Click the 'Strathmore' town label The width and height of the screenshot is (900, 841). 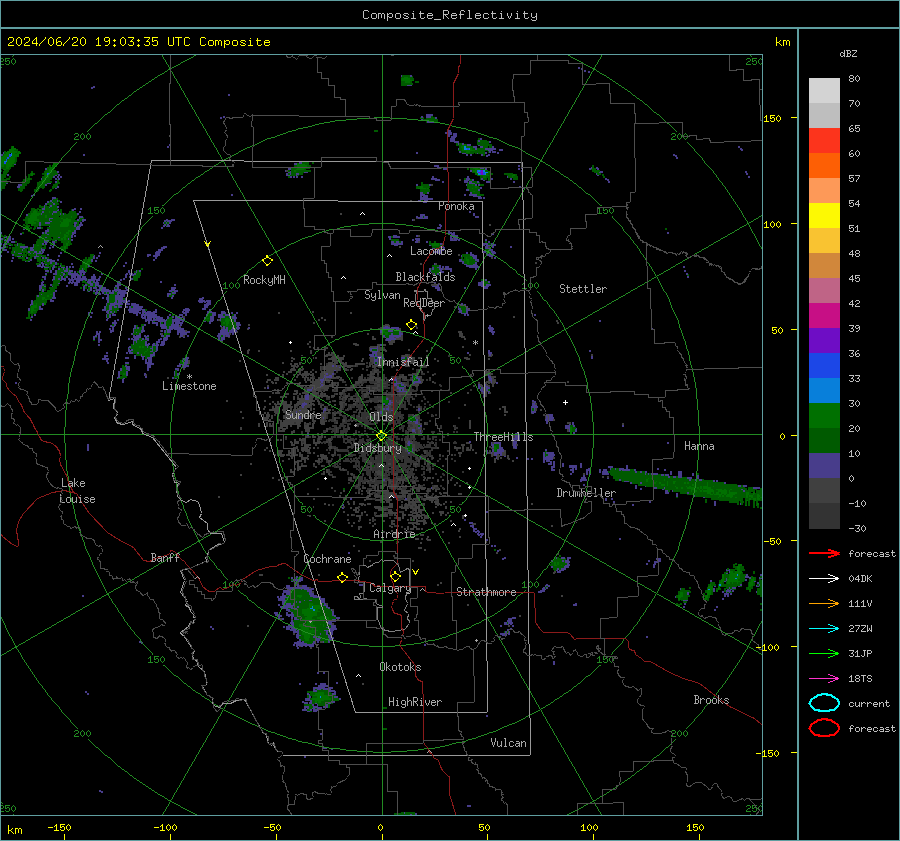tap(486, 592)
